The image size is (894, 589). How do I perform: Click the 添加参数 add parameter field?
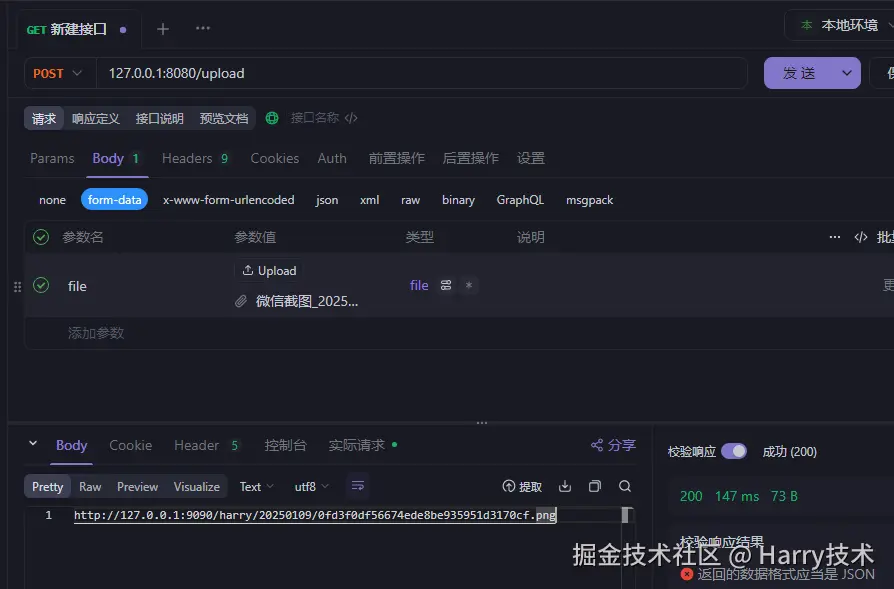click(x=96, y=333)
